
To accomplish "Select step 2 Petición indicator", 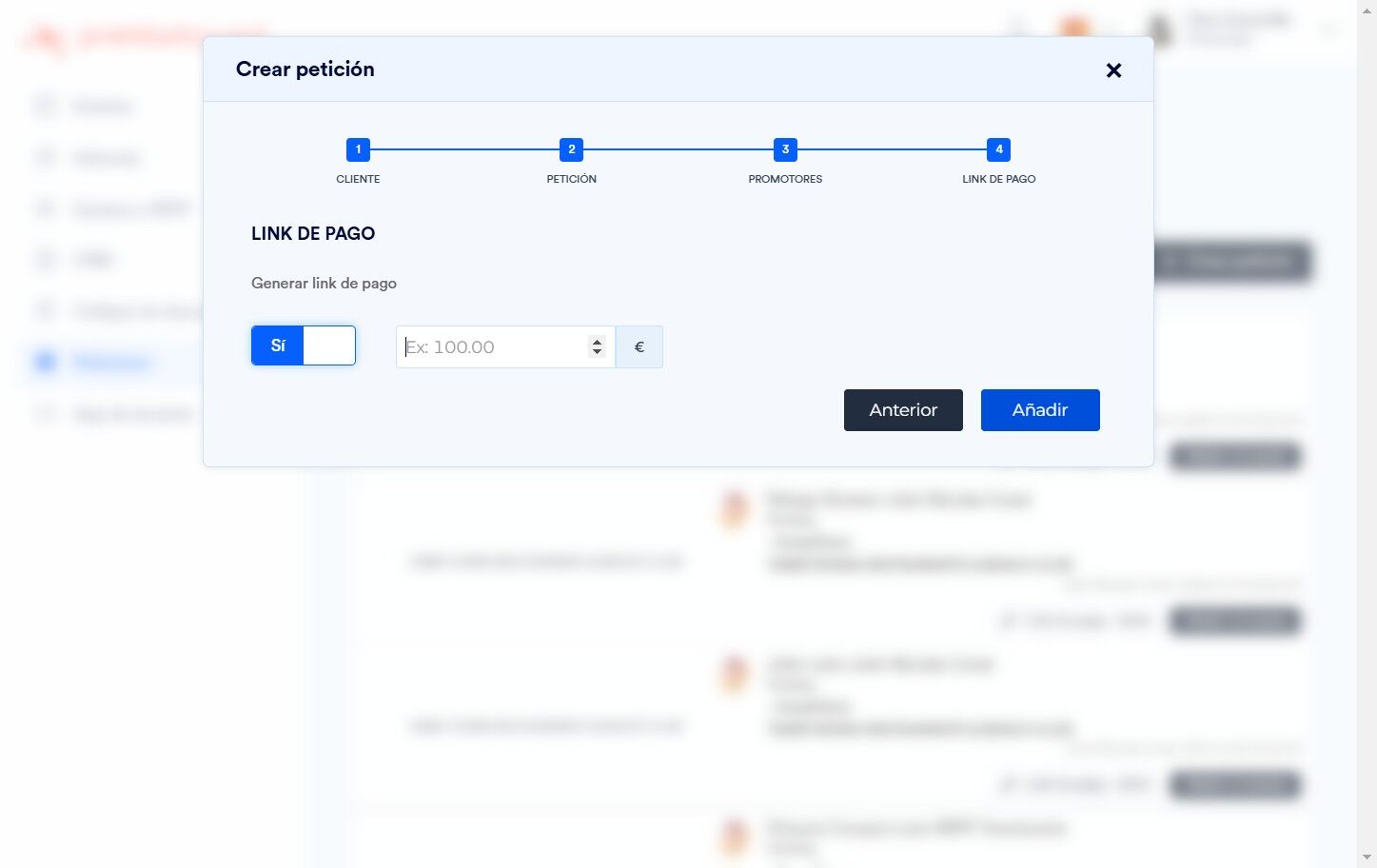I will [x=571, y=149].
